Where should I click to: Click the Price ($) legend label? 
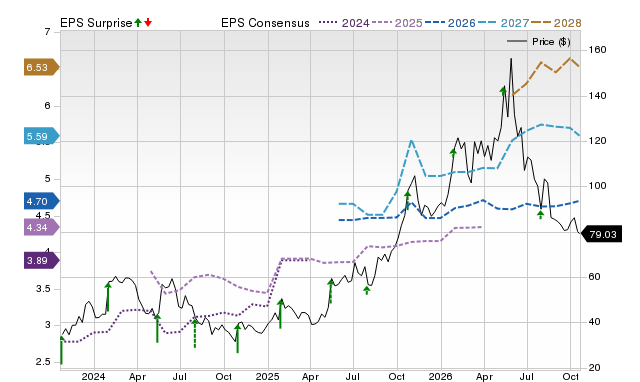click(551, 42)
